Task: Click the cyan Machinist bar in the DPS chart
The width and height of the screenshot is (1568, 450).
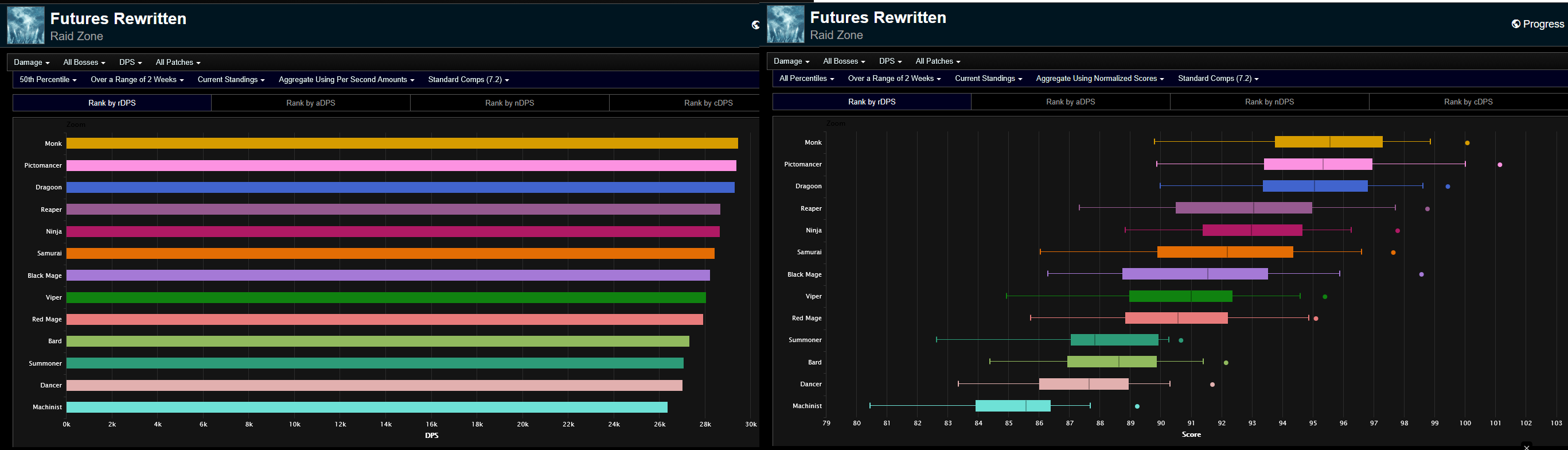Action: pos(367,408)
